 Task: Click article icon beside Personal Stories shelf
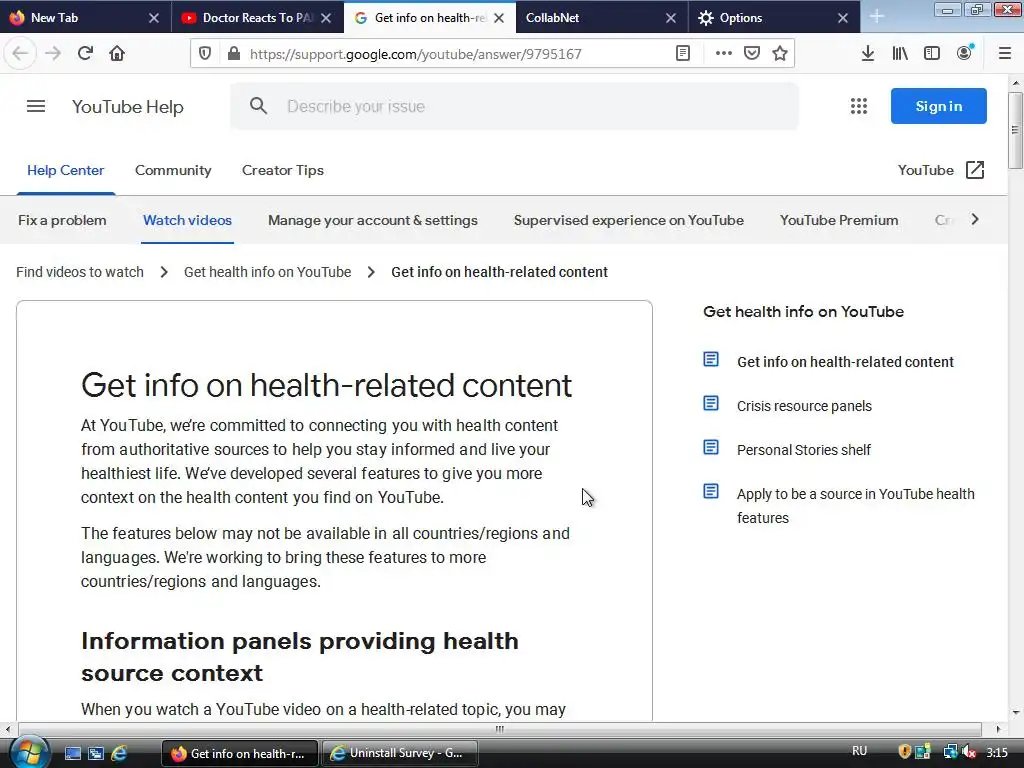tap(711, 447)
